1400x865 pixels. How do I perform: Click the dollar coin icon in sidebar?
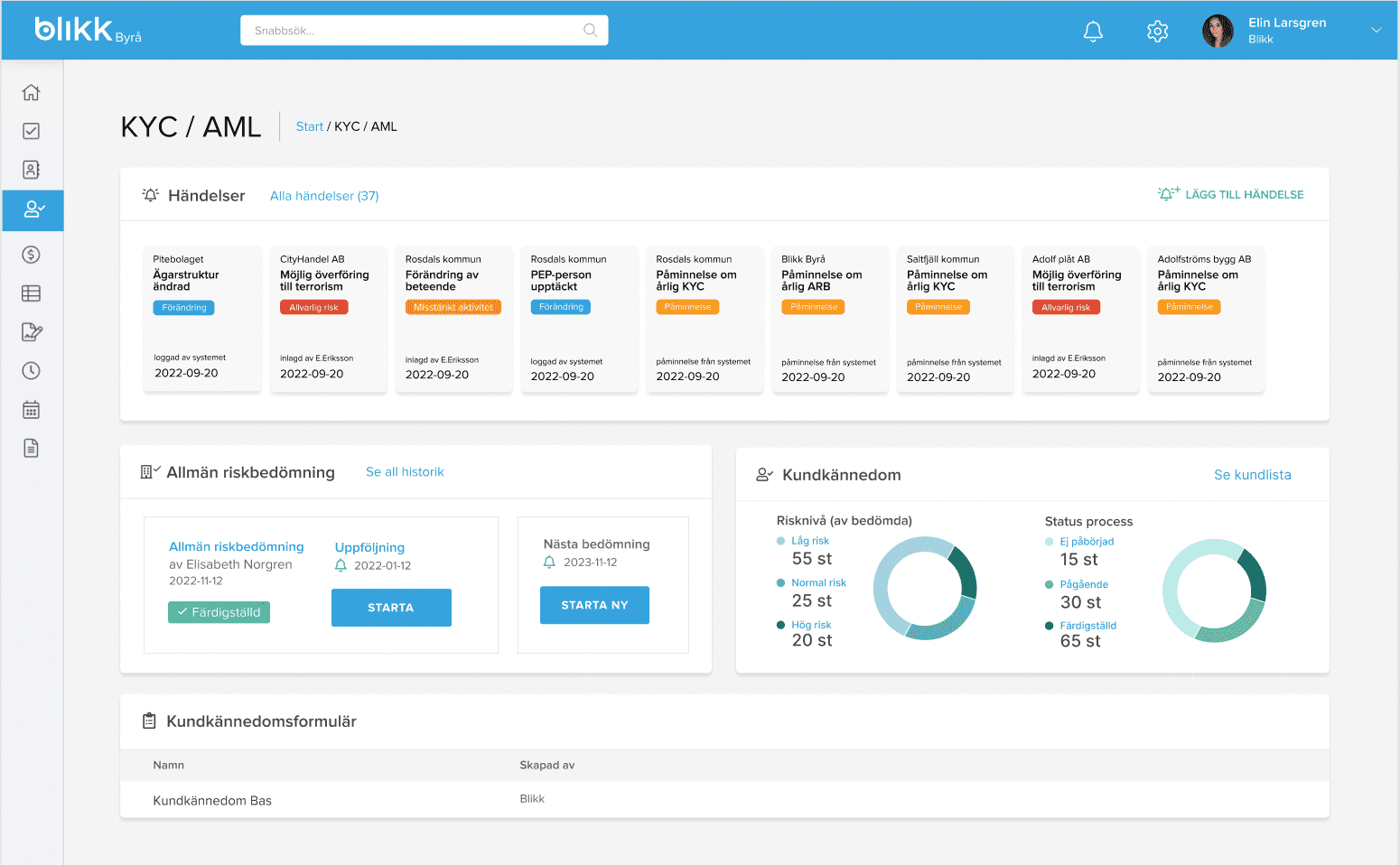[x=31, y=255]
